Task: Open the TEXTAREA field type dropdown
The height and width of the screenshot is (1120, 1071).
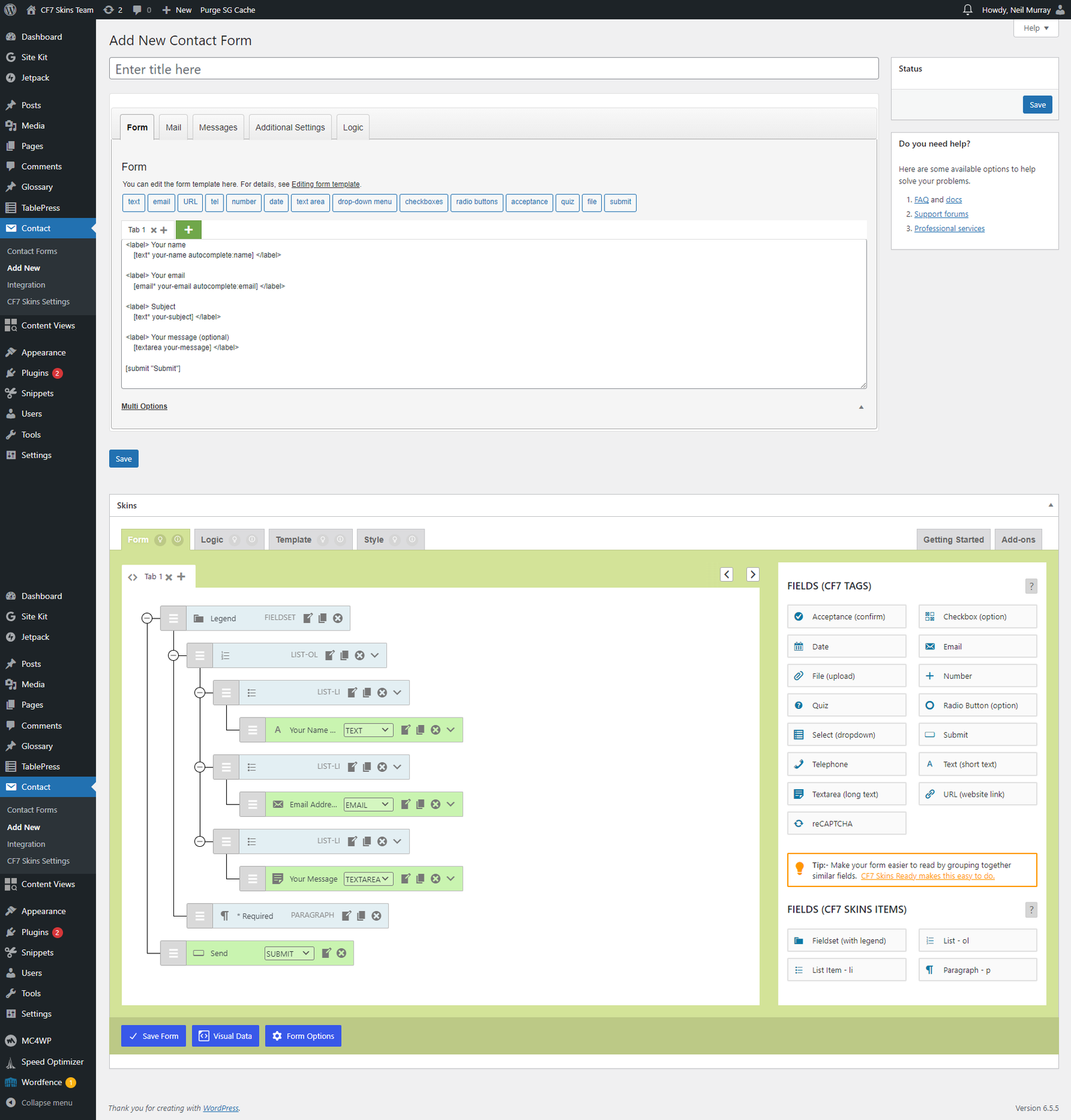Action: [x=367, y=879]
